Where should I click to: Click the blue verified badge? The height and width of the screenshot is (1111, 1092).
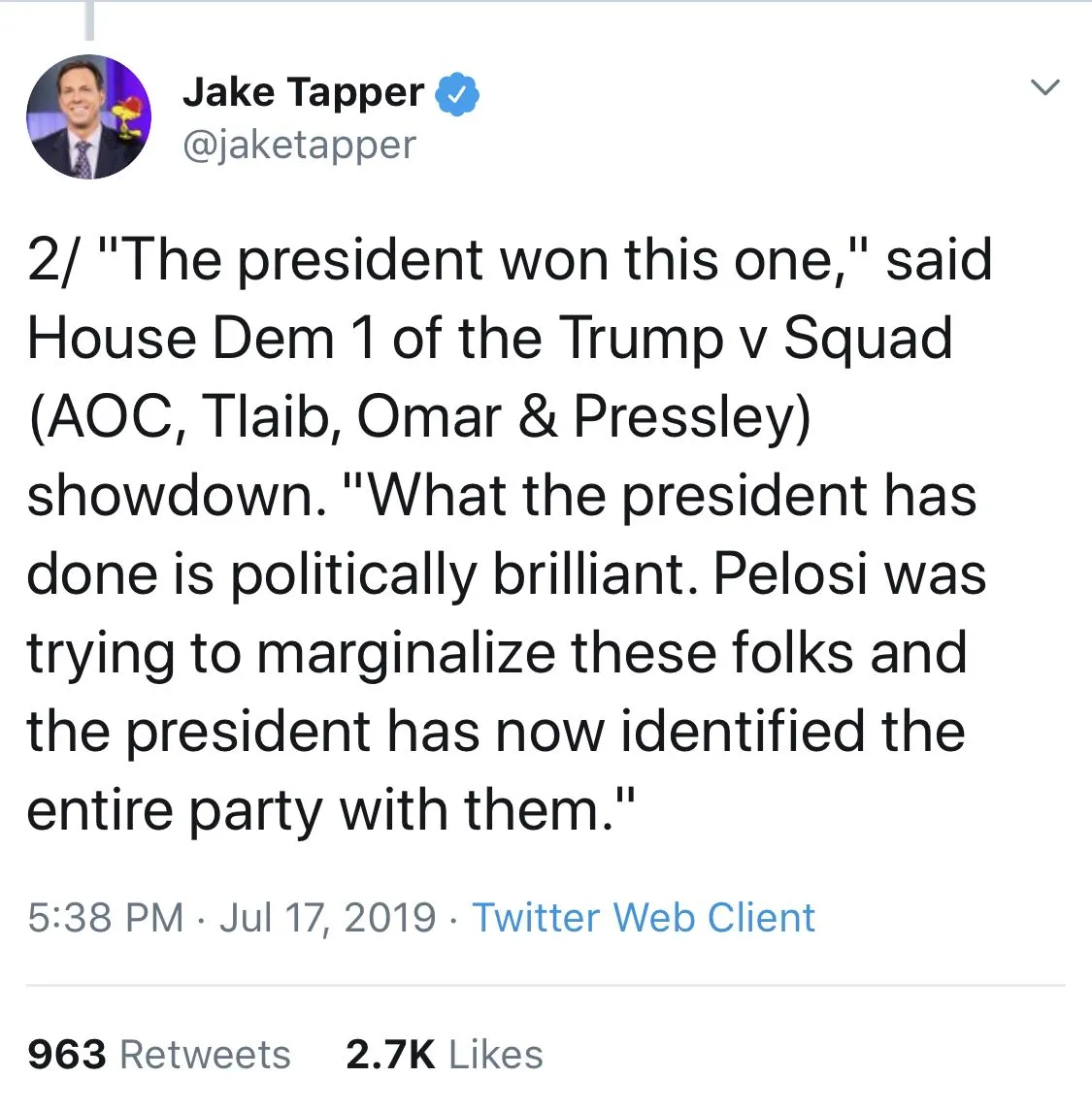point(456,94)
